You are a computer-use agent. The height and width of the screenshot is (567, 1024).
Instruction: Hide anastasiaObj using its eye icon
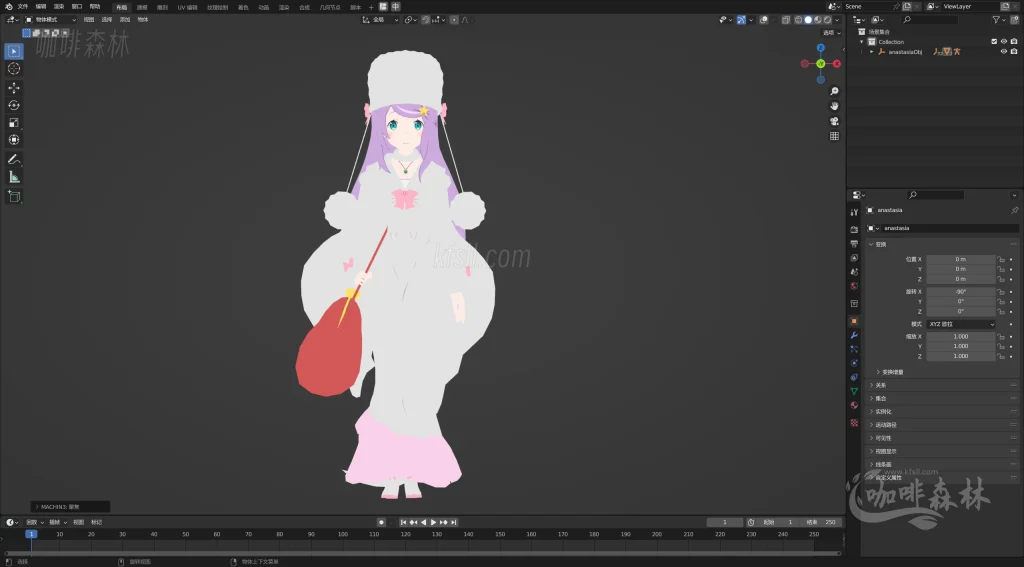click(x=1004, y=52)
